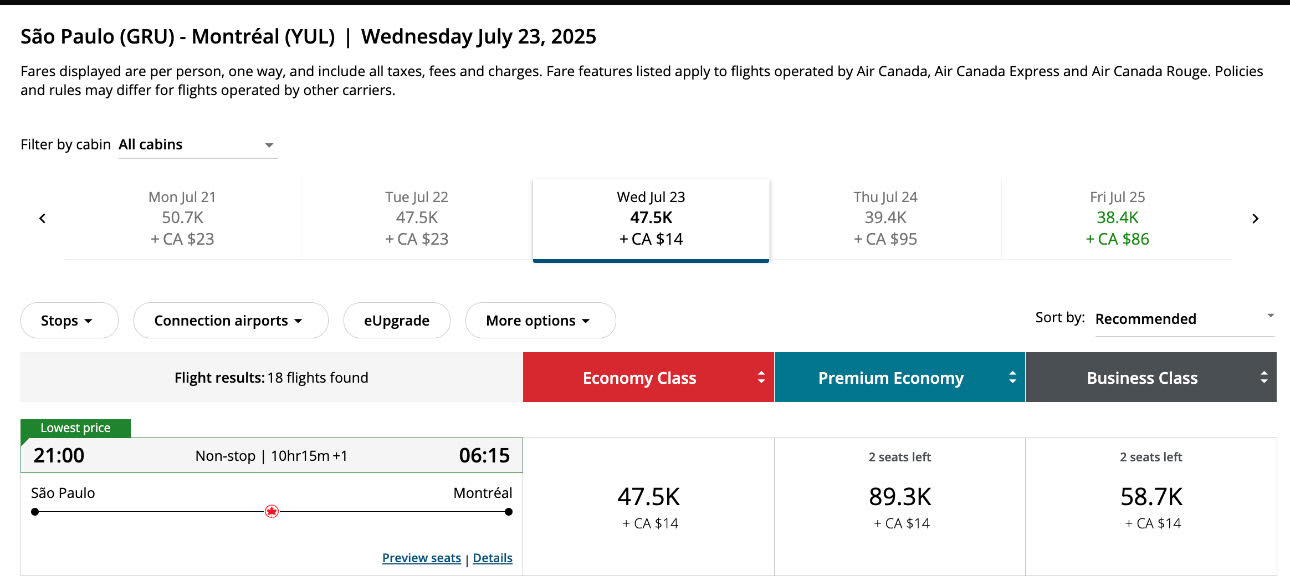Sort by Premium Economy price arrows

1012,378
